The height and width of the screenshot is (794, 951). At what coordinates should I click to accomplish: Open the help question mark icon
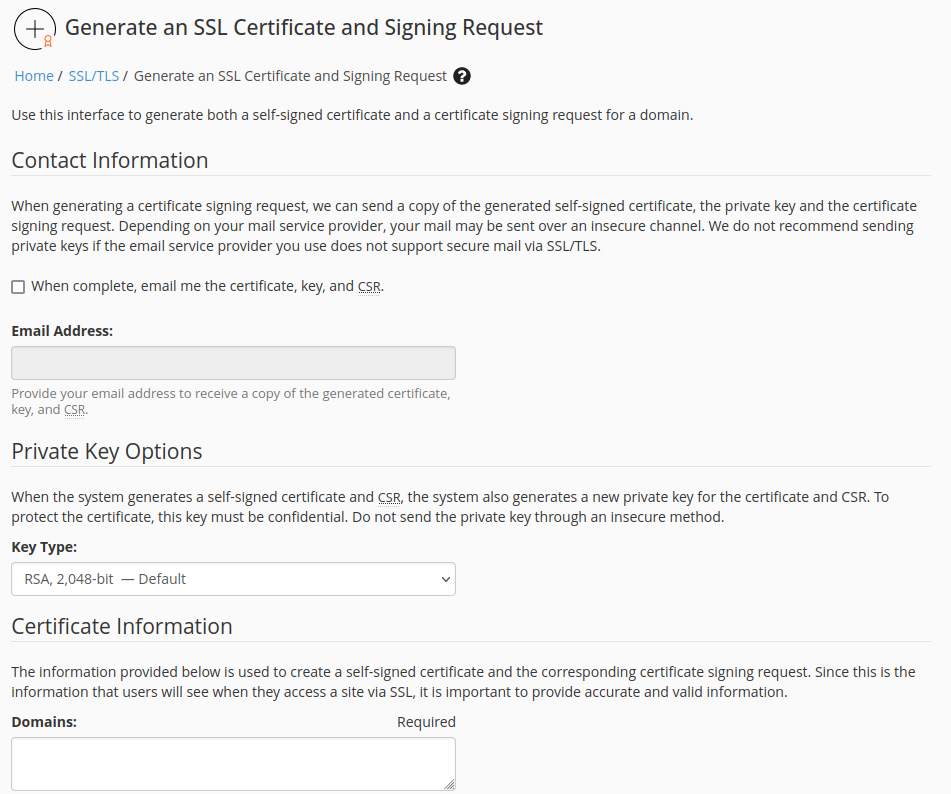click(x=462, y=76)
